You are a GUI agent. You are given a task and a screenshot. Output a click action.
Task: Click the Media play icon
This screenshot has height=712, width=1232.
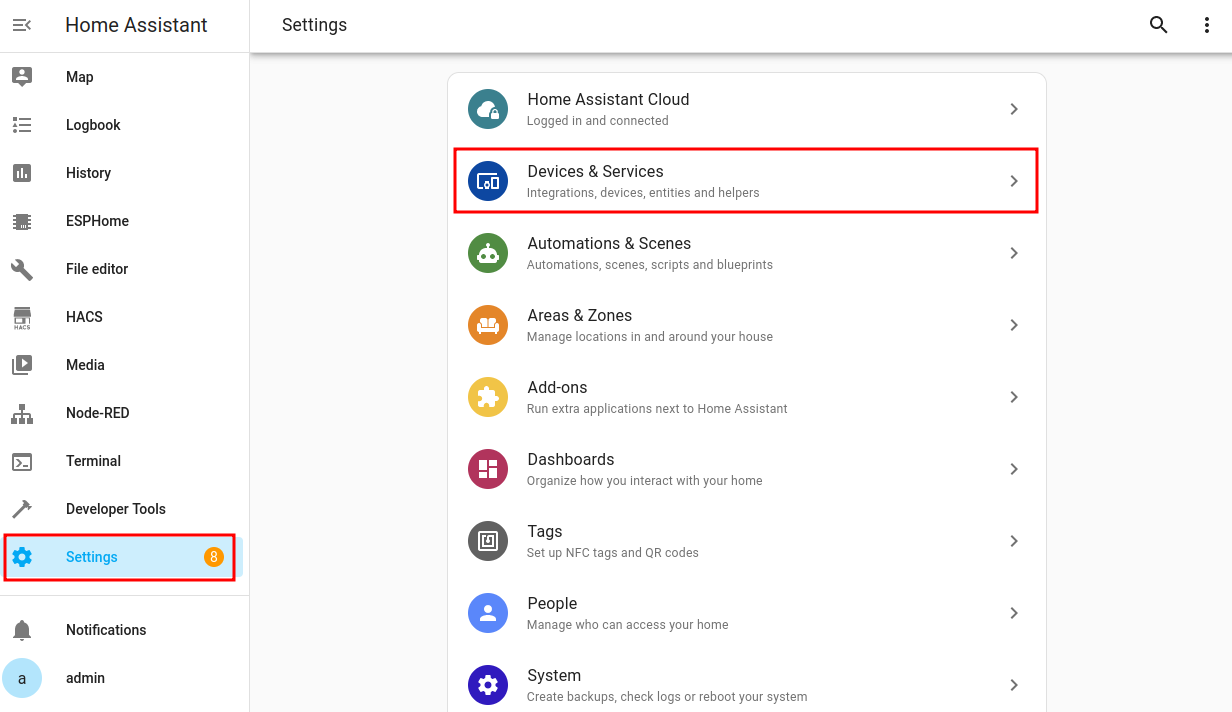click(22, 365)
